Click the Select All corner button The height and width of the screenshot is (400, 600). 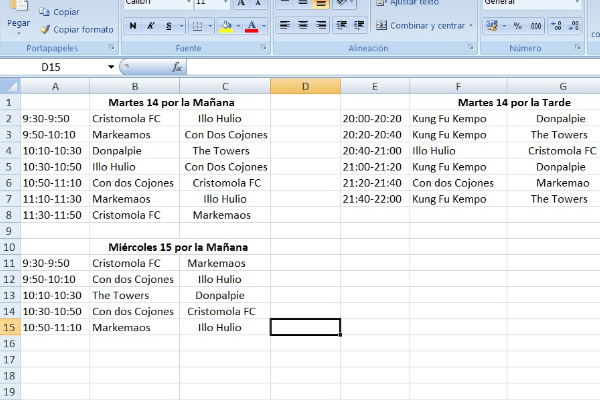point(10,86)
